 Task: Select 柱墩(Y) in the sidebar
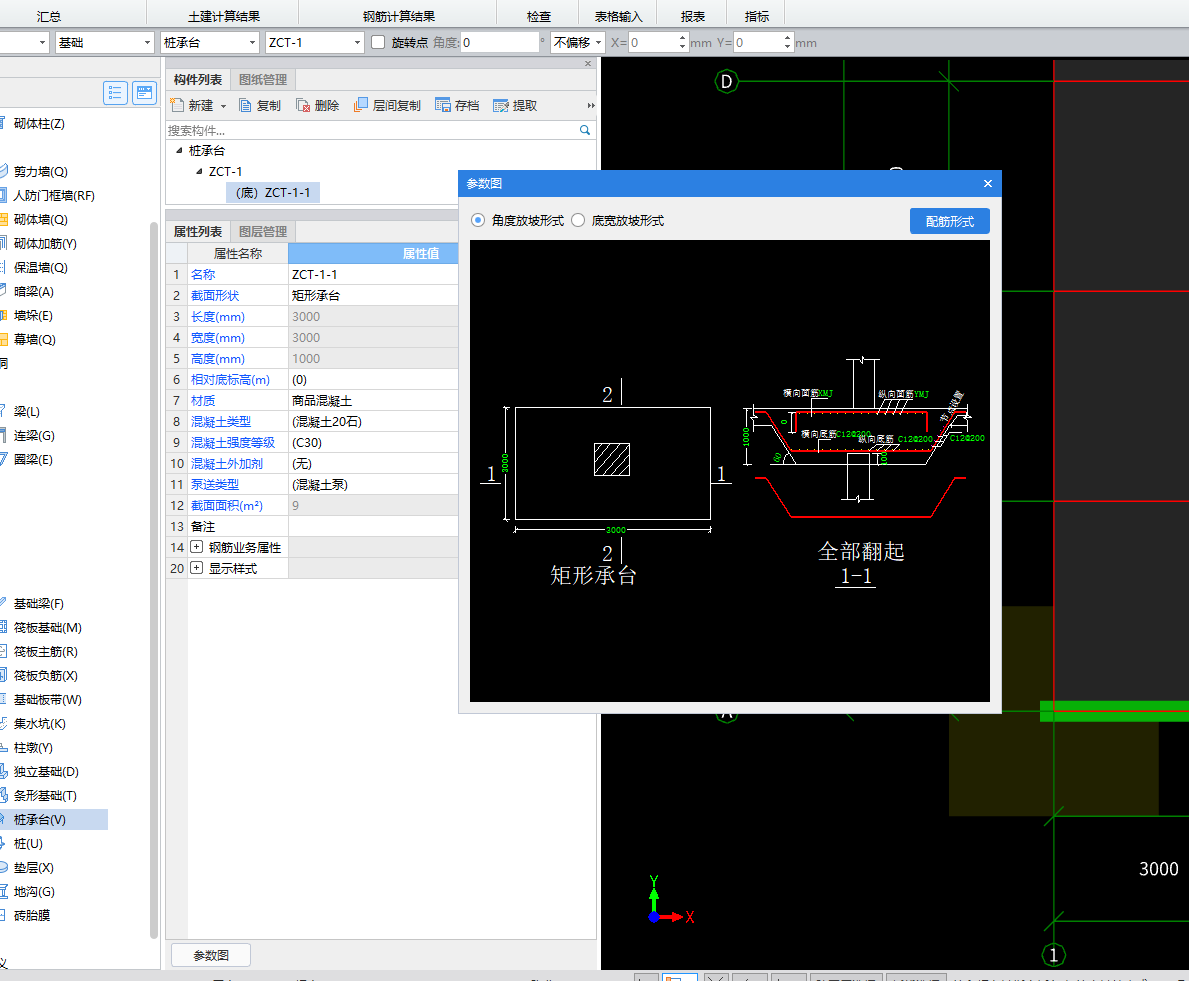(x=33, y=748)
